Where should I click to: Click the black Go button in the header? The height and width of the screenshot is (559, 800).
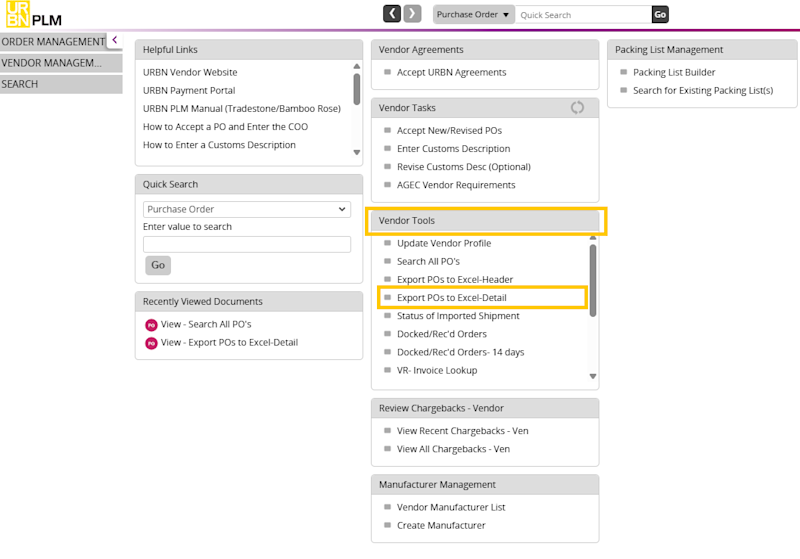point(660,15)
